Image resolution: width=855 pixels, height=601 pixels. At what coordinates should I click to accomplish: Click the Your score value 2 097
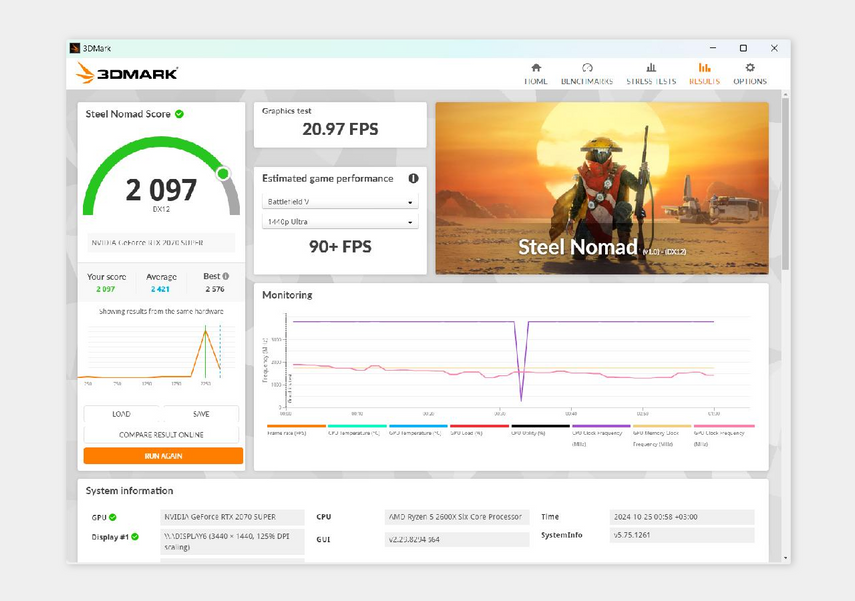point(106,289)
